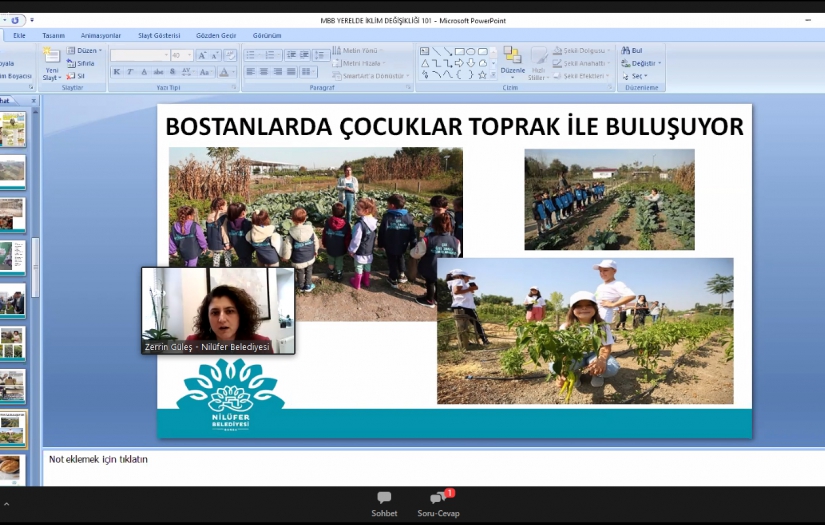Toggle bold (K) formatting

(x=117, y=72)
